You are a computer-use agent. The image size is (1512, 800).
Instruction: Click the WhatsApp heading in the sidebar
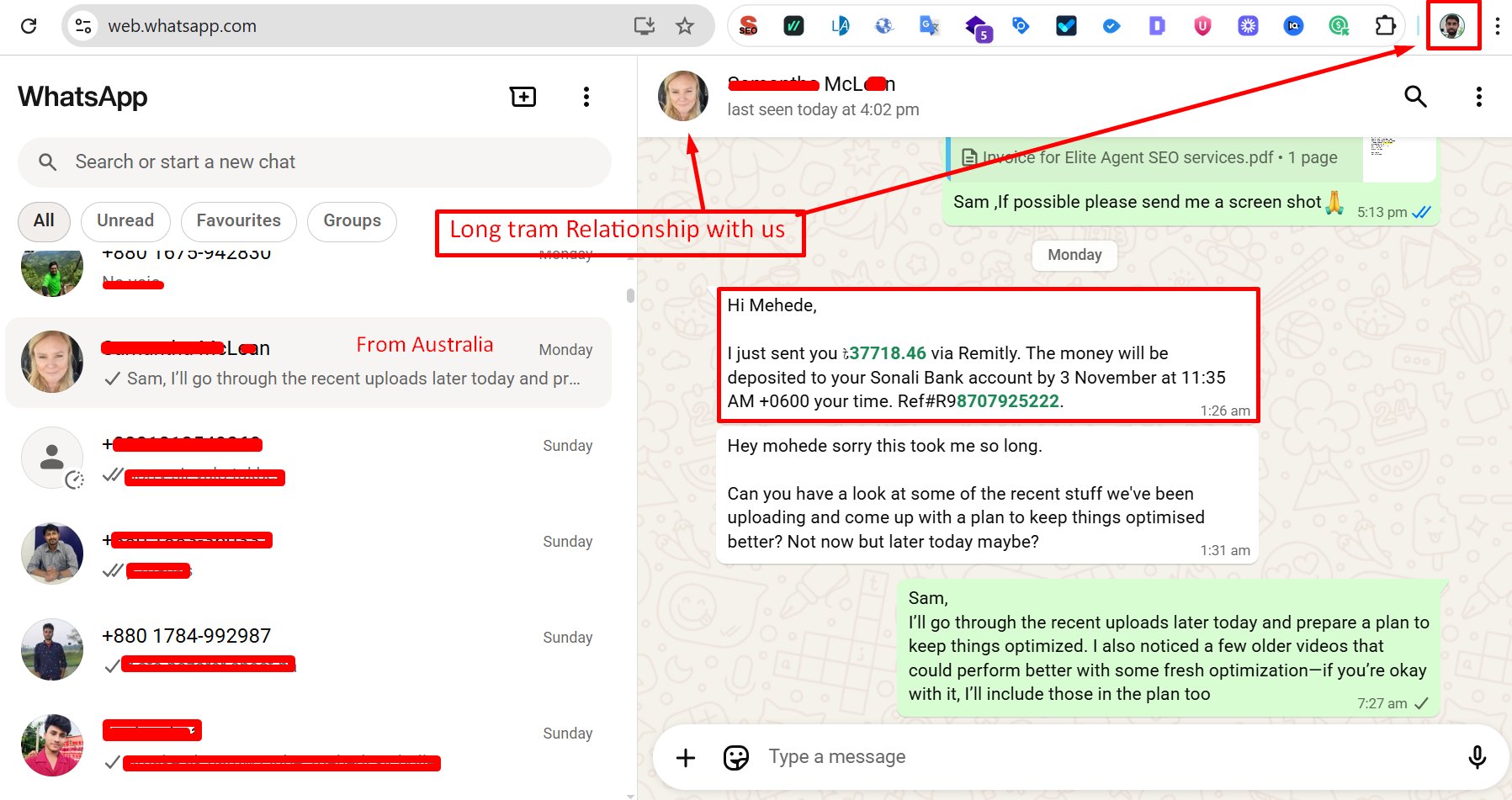coord(82,97)
